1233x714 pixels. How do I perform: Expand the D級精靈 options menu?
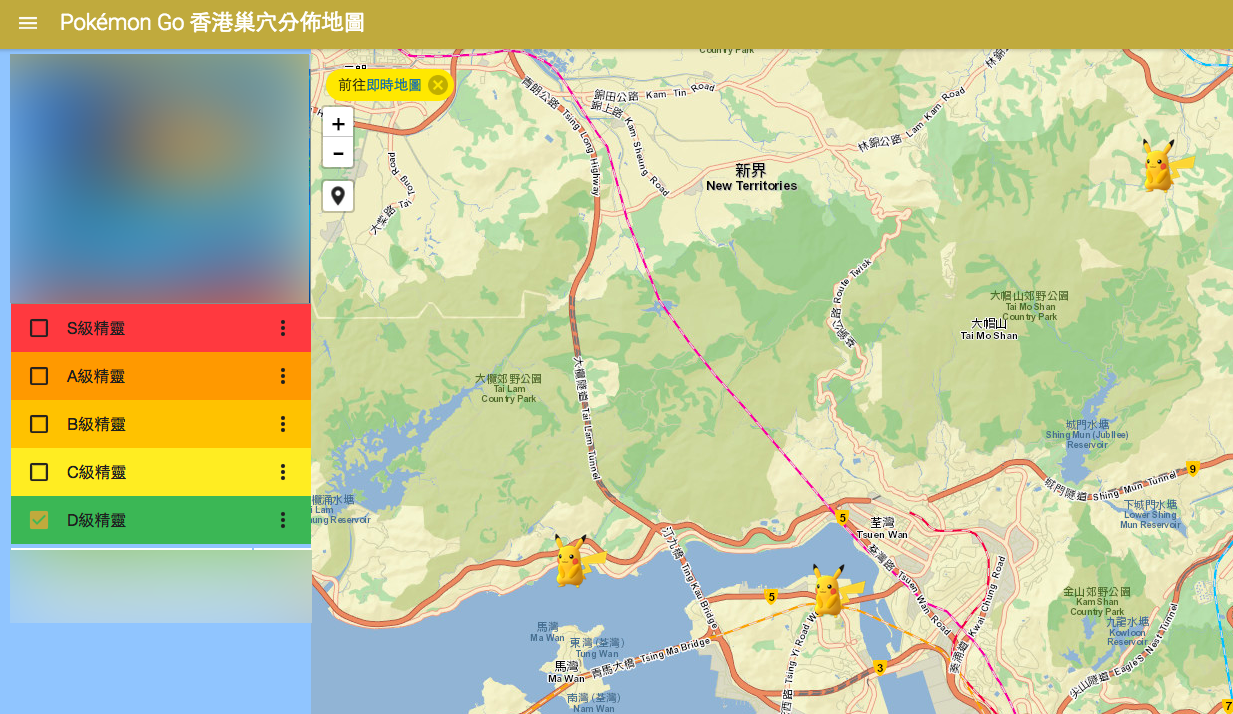pyautogui.click(x=283, y=520)
